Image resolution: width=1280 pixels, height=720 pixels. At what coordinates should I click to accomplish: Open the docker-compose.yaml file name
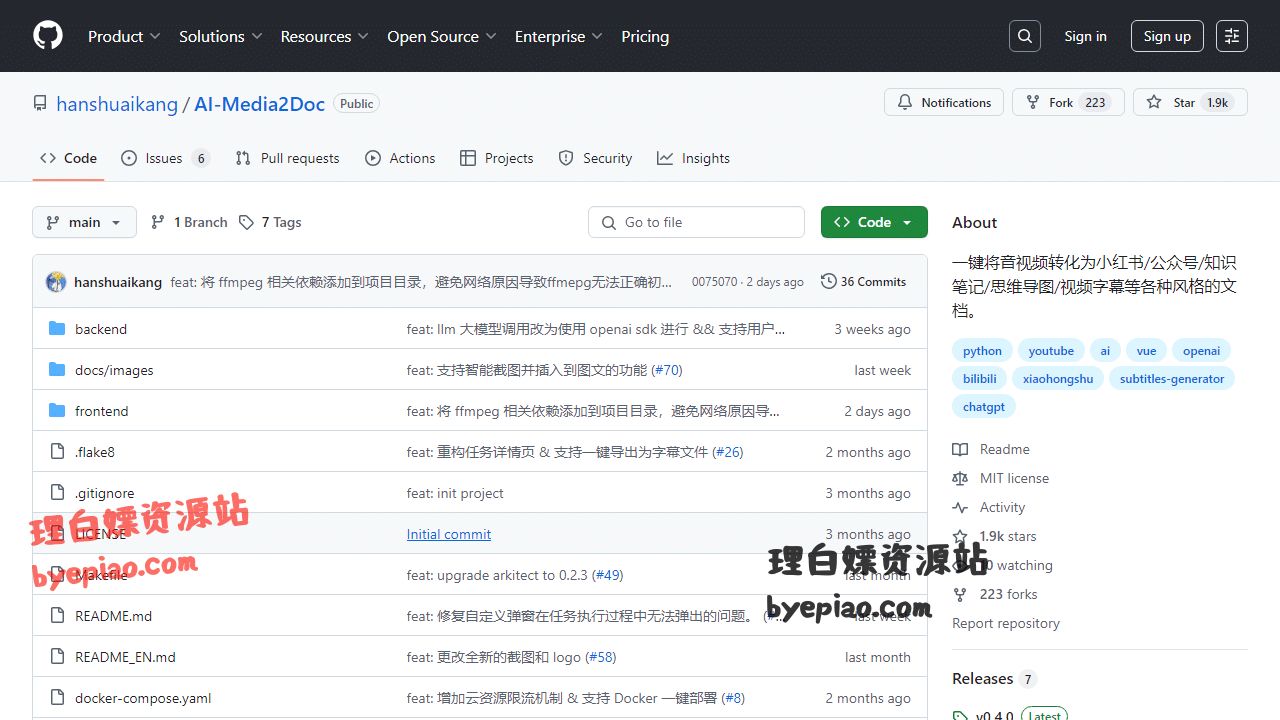tap(143, 698)
